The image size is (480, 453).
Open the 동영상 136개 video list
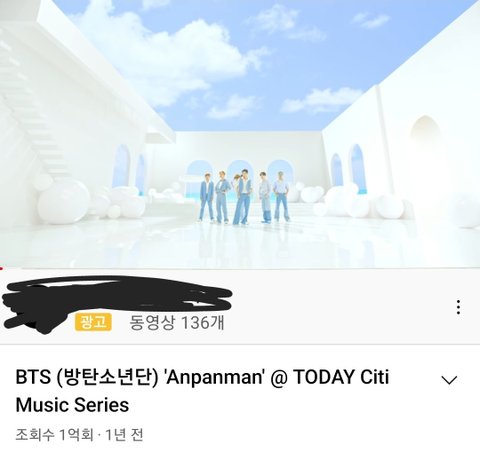[177, 322]
